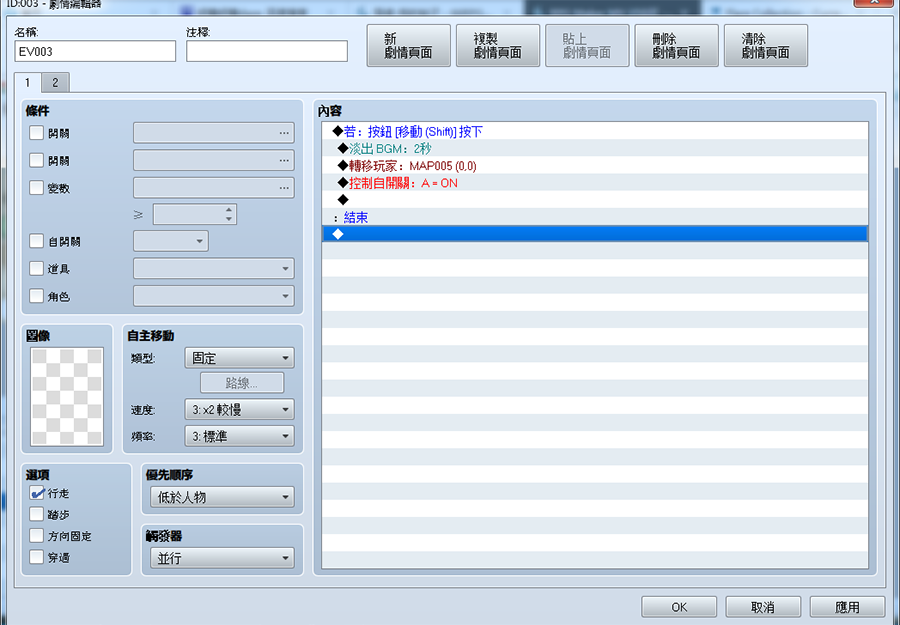Open the second 開關 selector ellipsis field
Screen dimensions: 900x625
[x=214, y=160]
